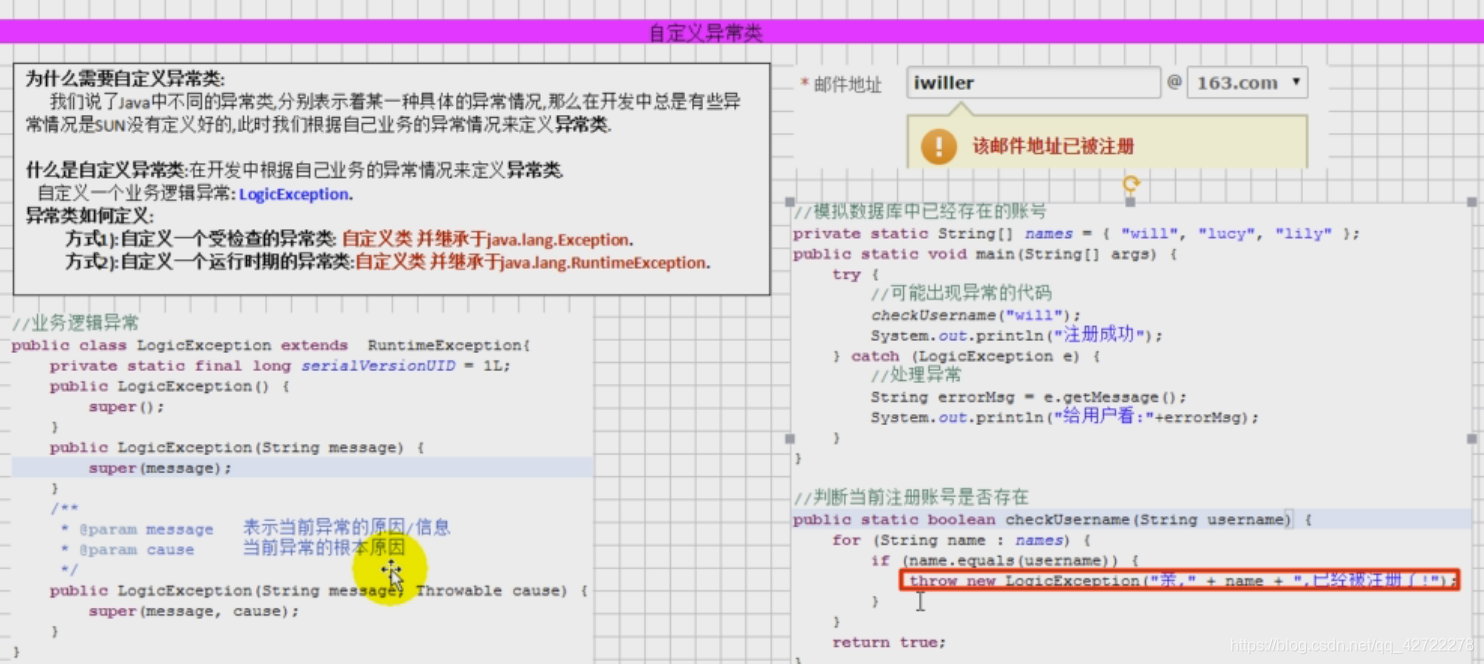Open the 163.com email domain dropdown

[1247, 83]
